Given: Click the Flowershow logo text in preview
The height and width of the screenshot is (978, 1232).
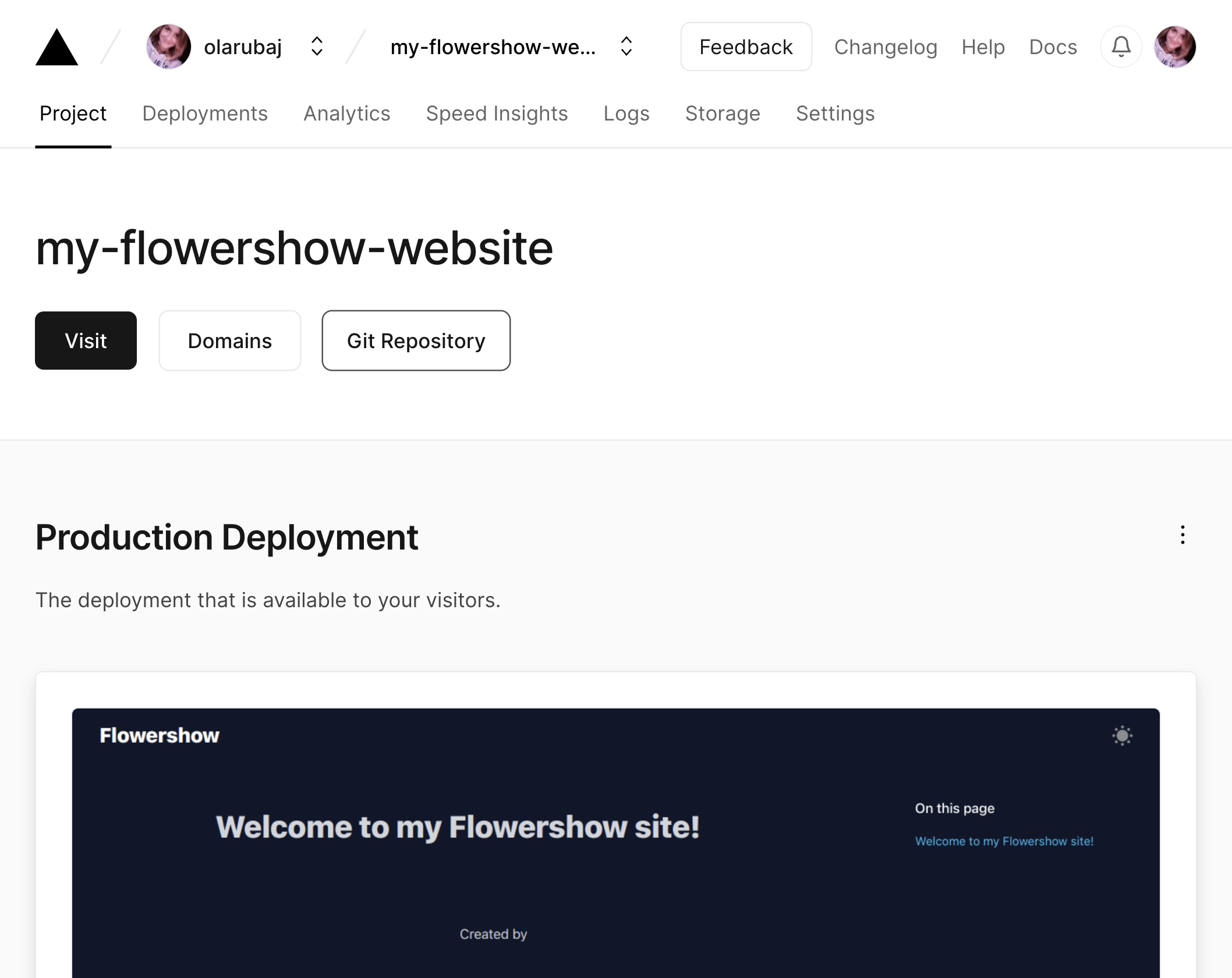Looking at the screenshot, I should tap(159, 735).
